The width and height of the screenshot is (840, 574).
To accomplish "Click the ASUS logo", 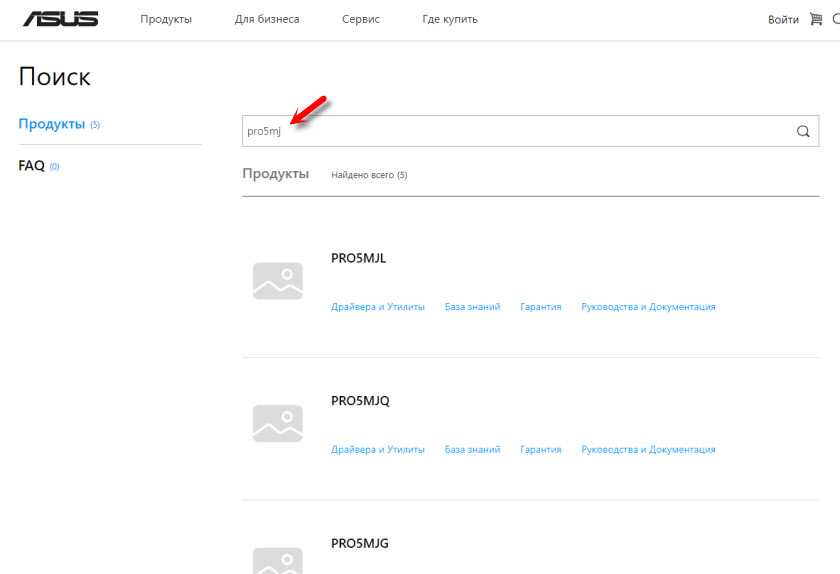I will tap(61, 19).
